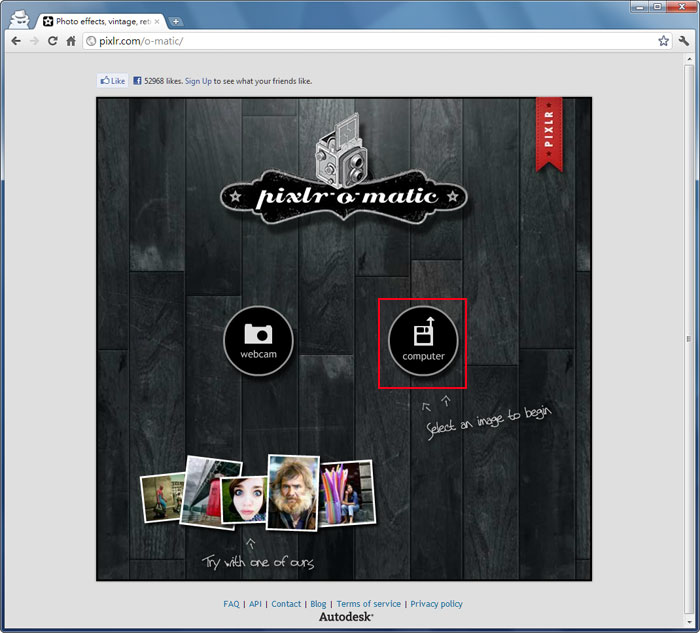
Task: Close the browser window
Action: click(682, 6)
